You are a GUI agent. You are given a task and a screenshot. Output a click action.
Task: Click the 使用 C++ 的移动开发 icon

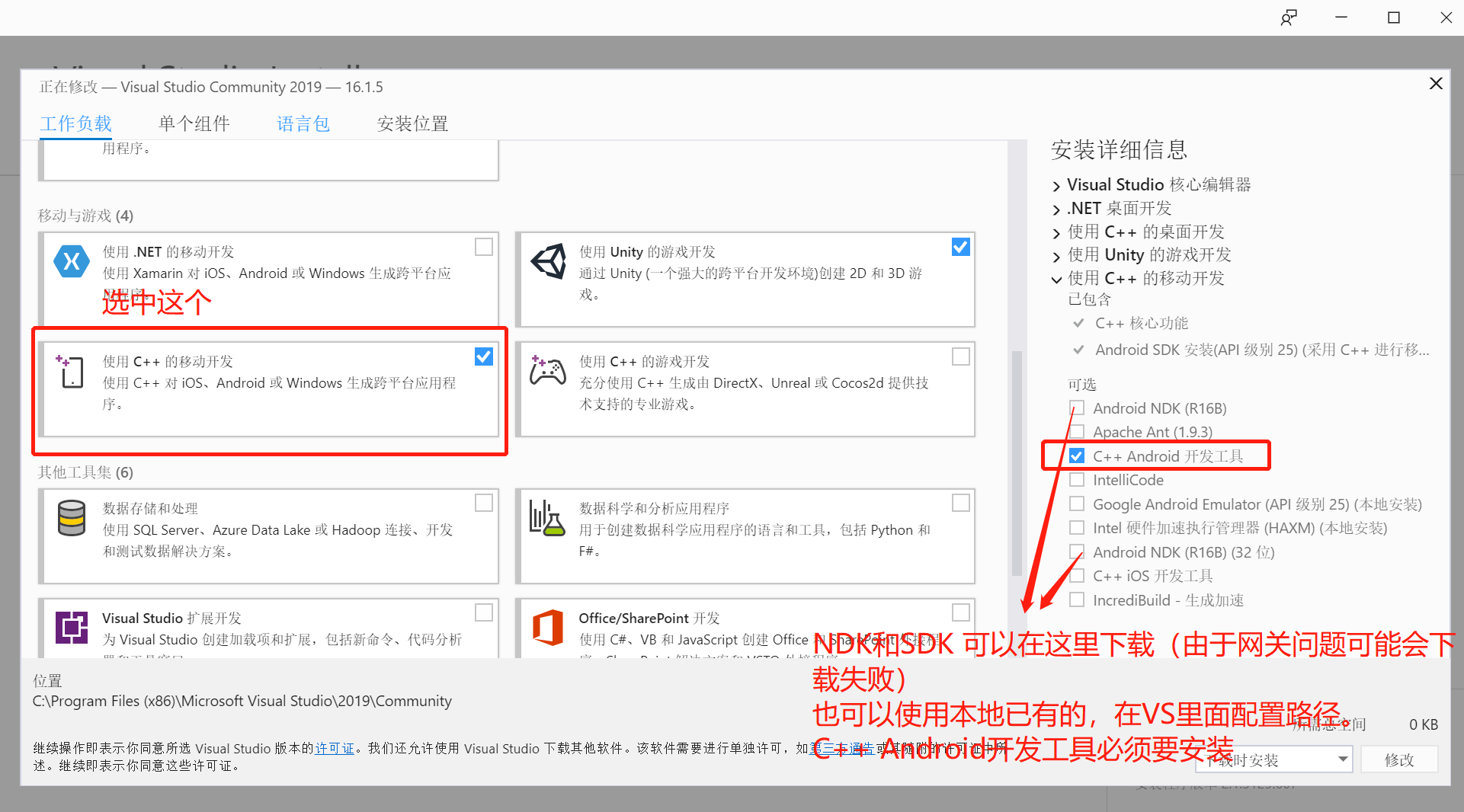click(71, 372)
